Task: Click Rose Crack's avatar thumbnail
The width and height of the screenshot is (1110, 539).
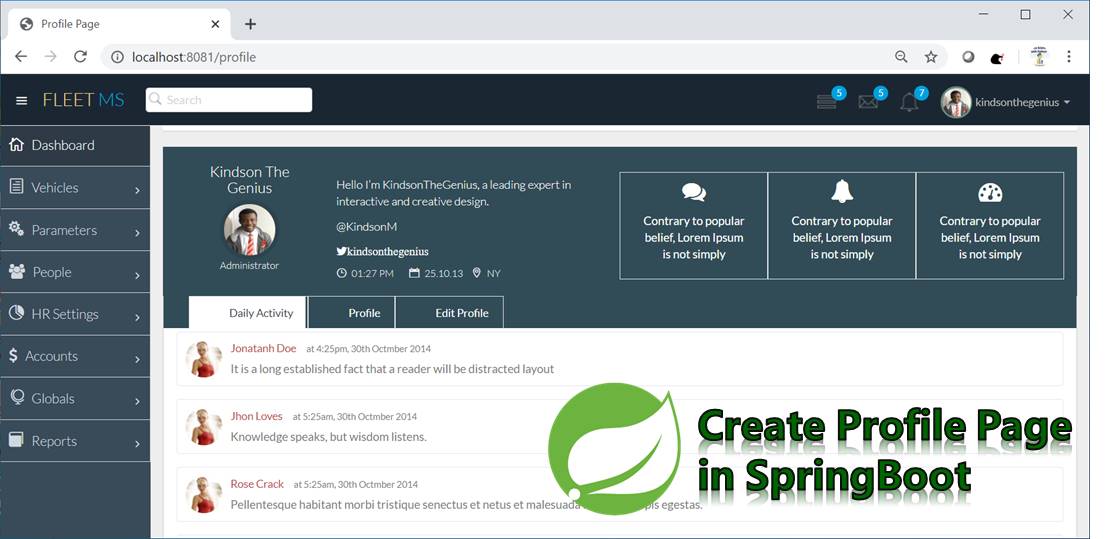Action: (x=203, y=494)
